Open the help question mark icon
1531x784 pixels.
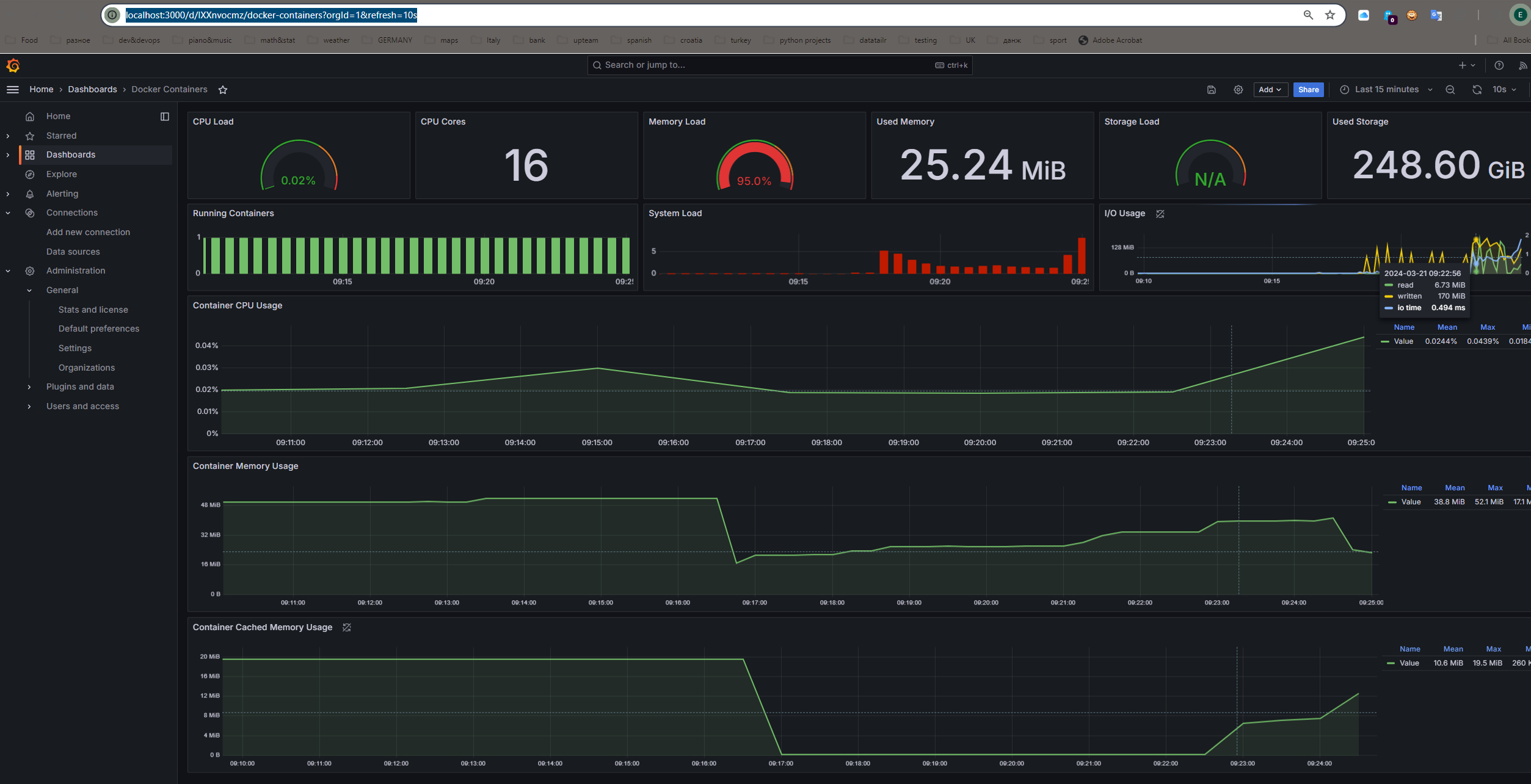(1499, 65)
